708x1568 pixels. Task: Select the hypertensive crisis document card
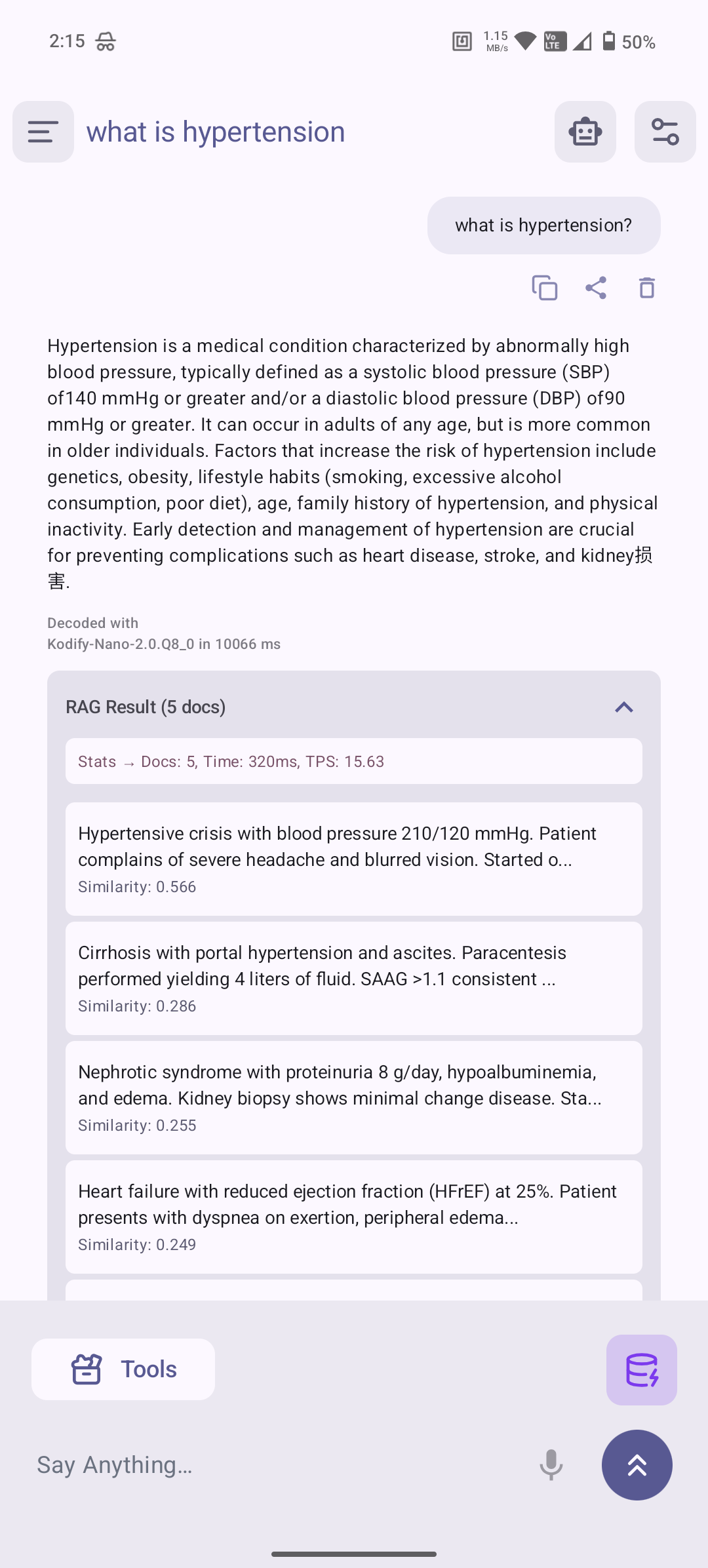point(353,859)
